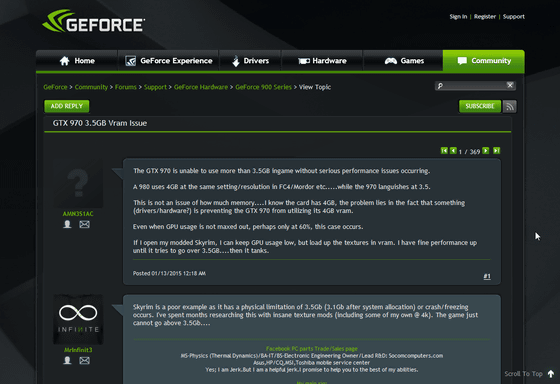Click the forum search input field

475,85
